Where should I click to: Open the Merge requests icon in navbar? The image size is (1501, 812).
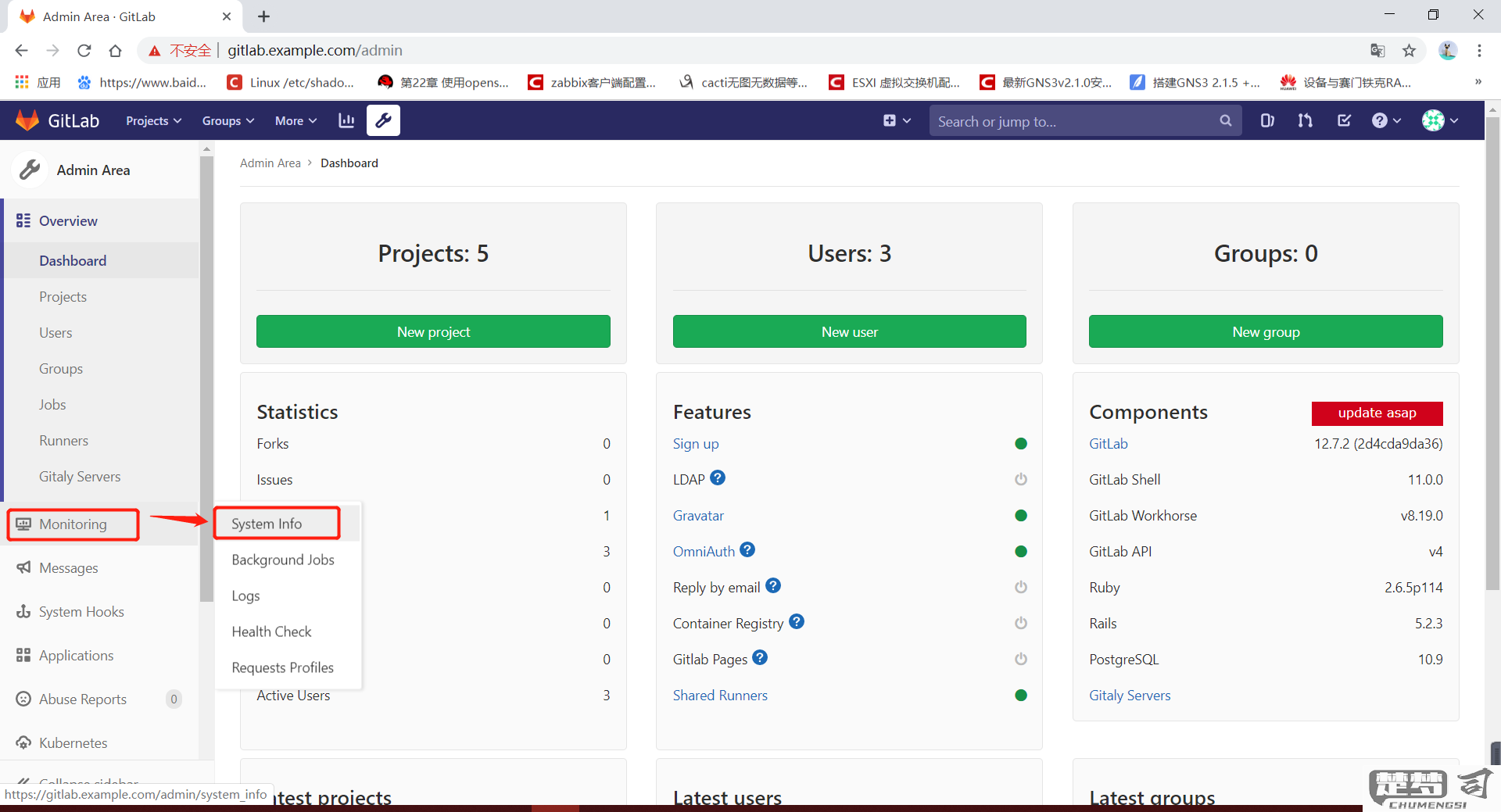tap(1305, 120)
